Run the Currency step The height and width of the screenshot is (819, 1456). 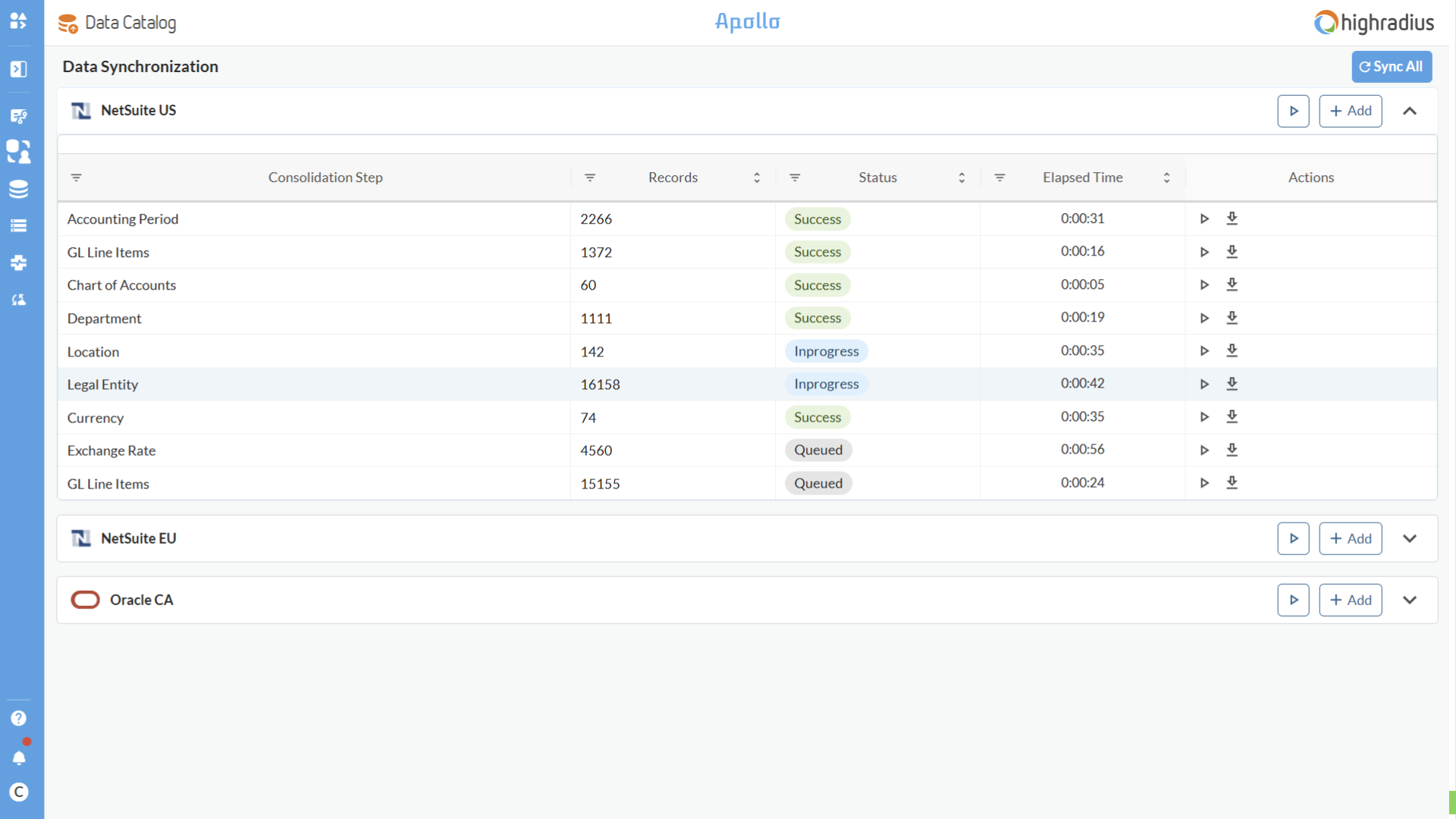pos(1204,417)
